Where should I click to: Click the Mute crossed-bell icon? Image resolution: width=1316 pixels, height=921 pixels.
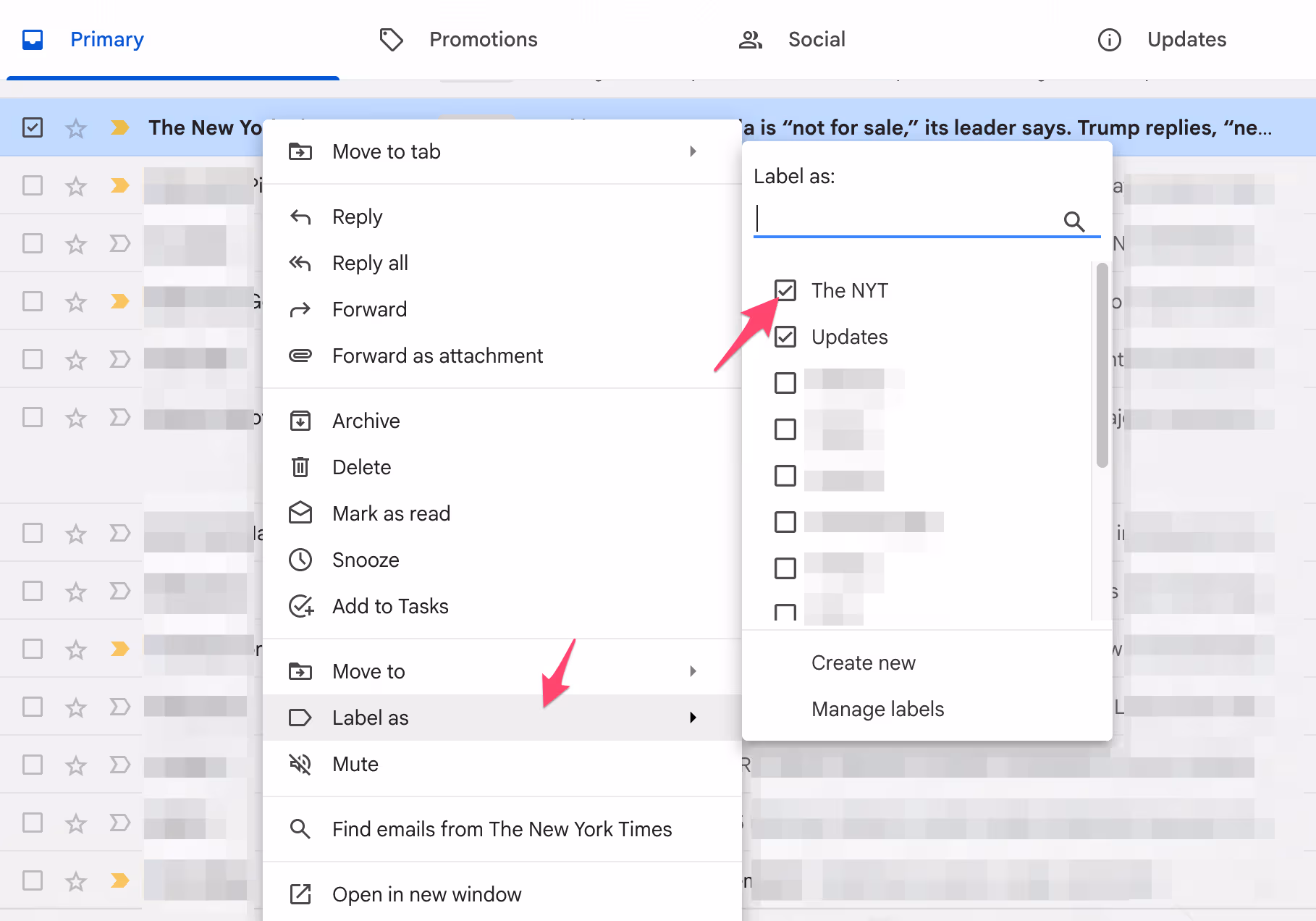click(300, 764)
